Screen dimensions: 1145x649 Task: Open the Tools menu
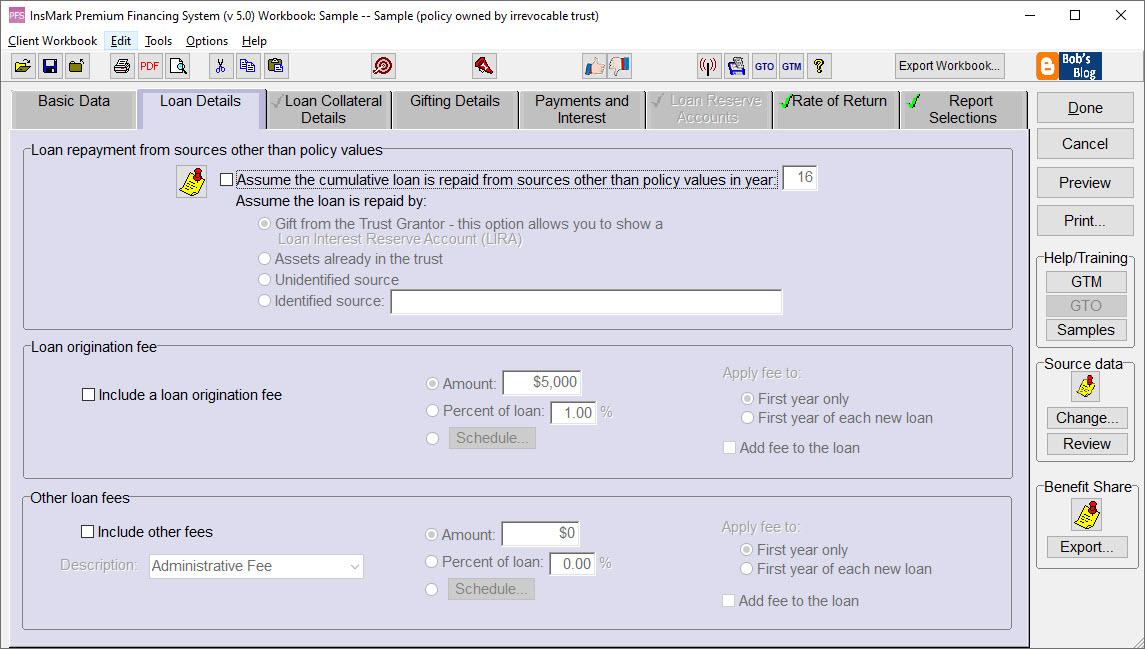(157, 41)
